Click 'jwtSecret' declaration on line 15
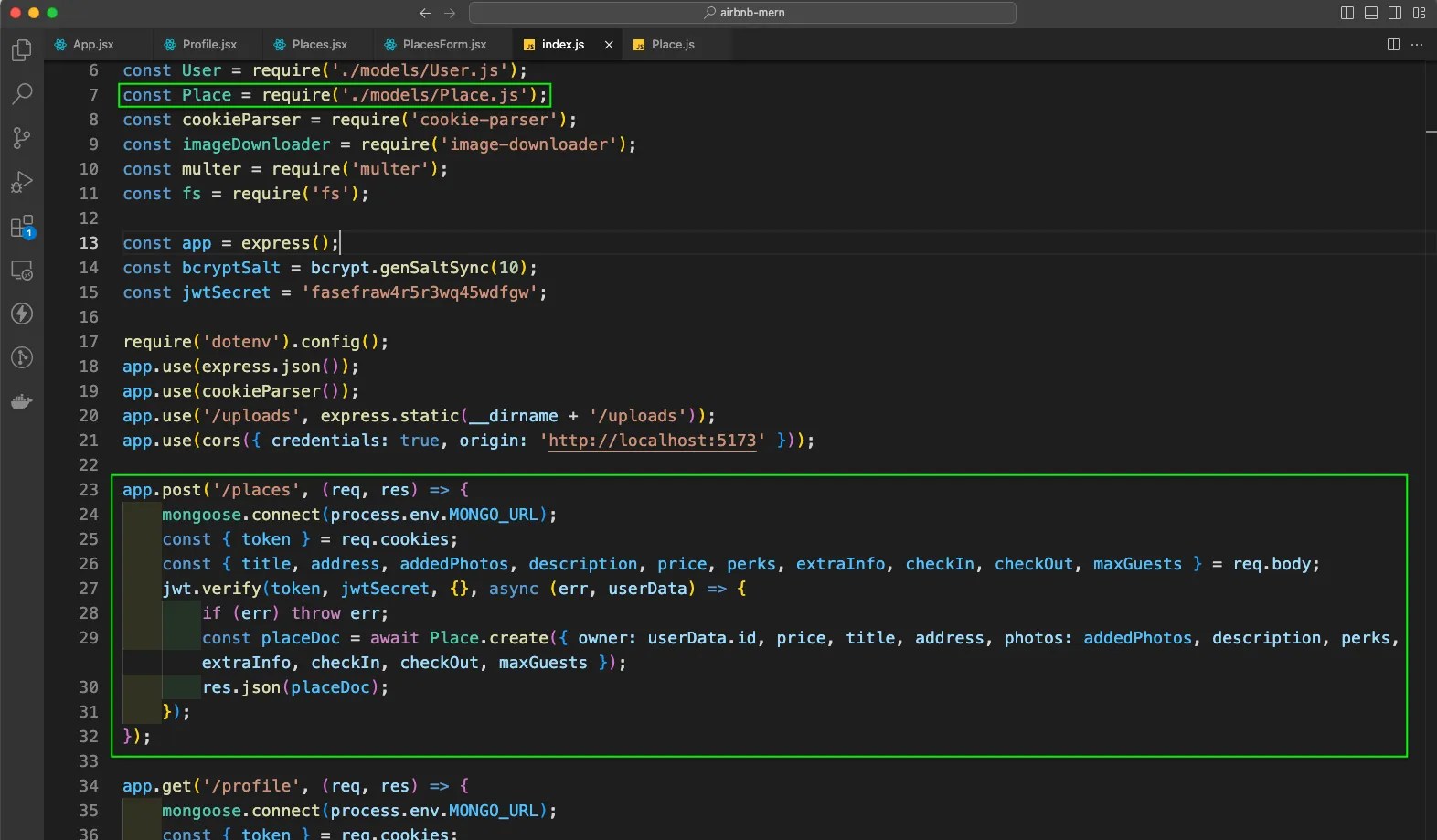Screen dimensions: 1437x840 [226, 292]
